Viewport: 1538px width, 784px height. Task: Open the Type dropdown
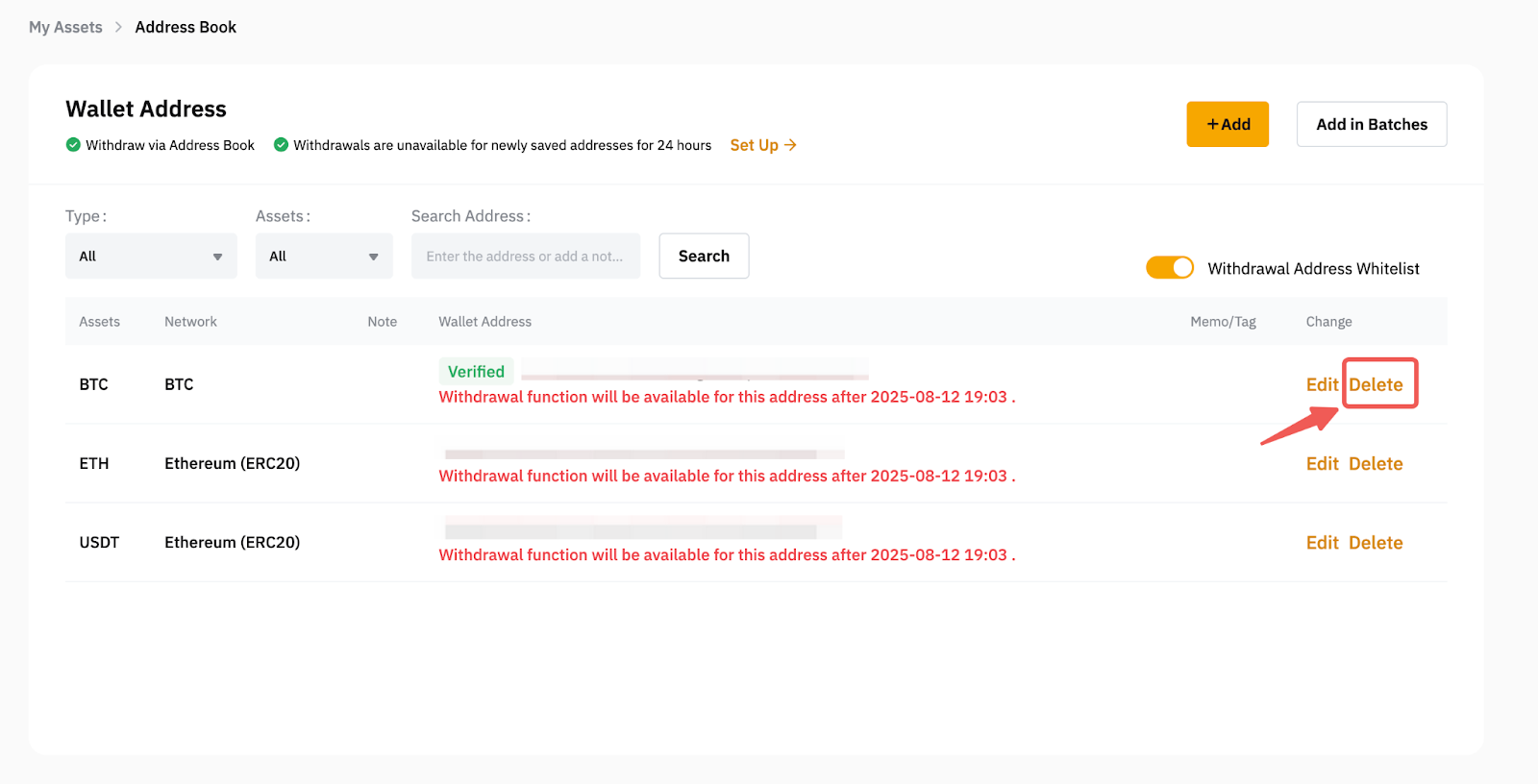tap(151, 257)
